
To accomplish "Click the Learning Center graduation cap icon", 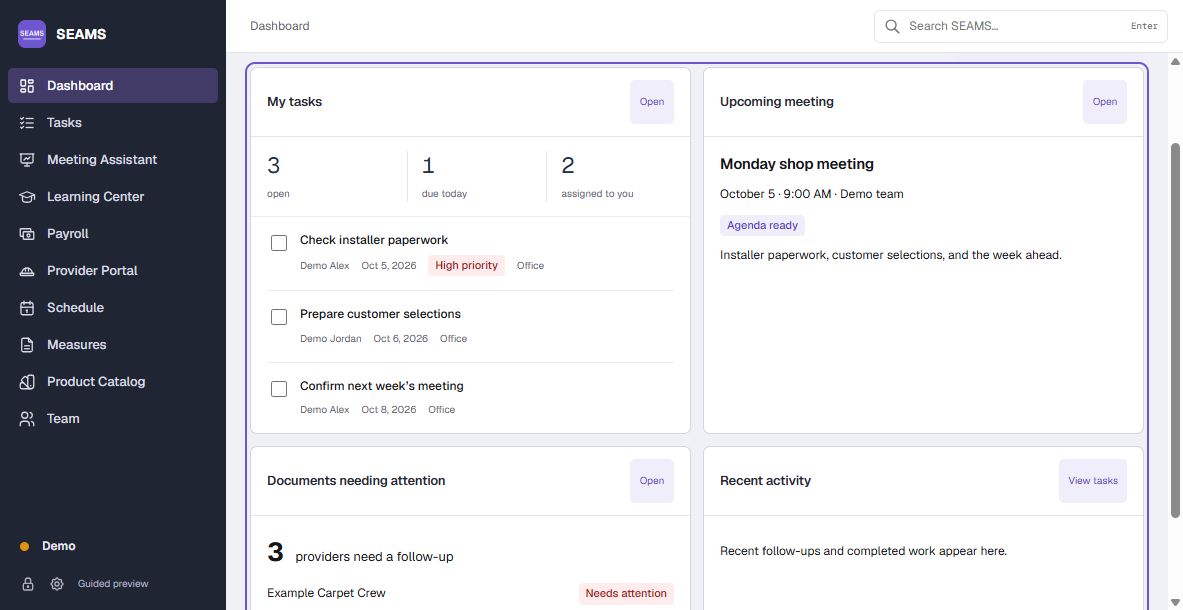I will (27, 197).
